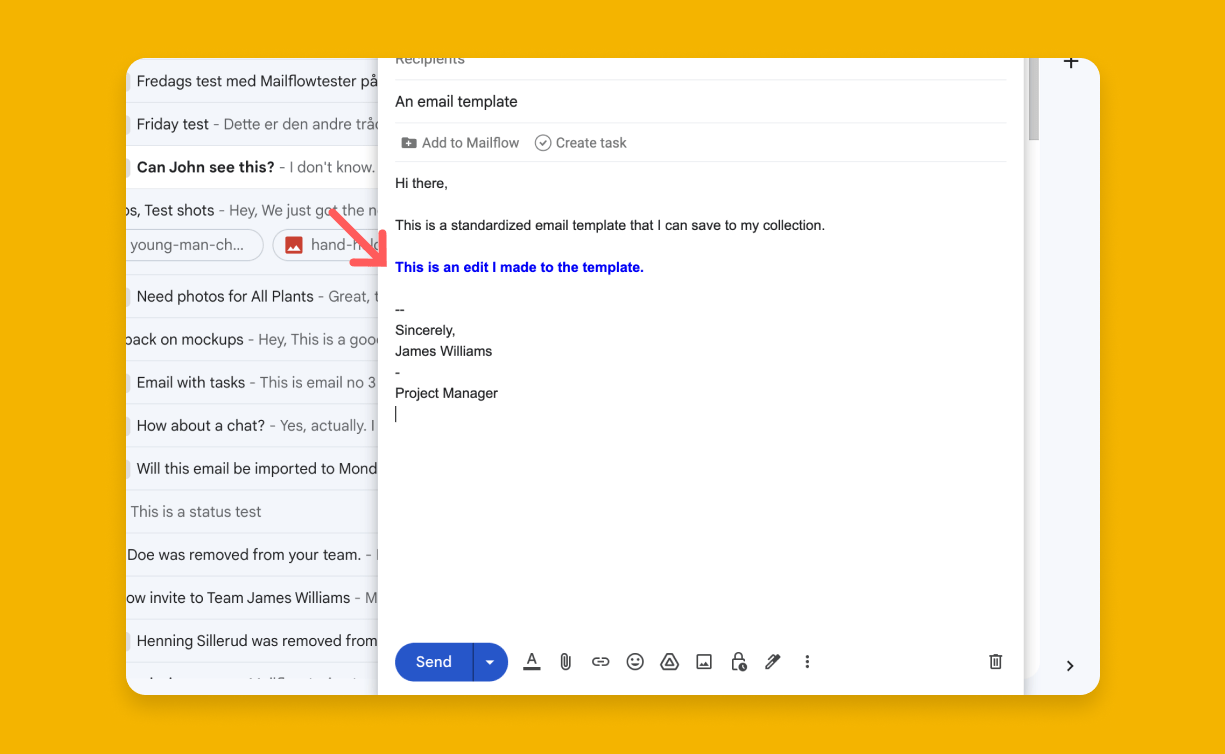Open the more compose options menu

click(x=807, y=661)
